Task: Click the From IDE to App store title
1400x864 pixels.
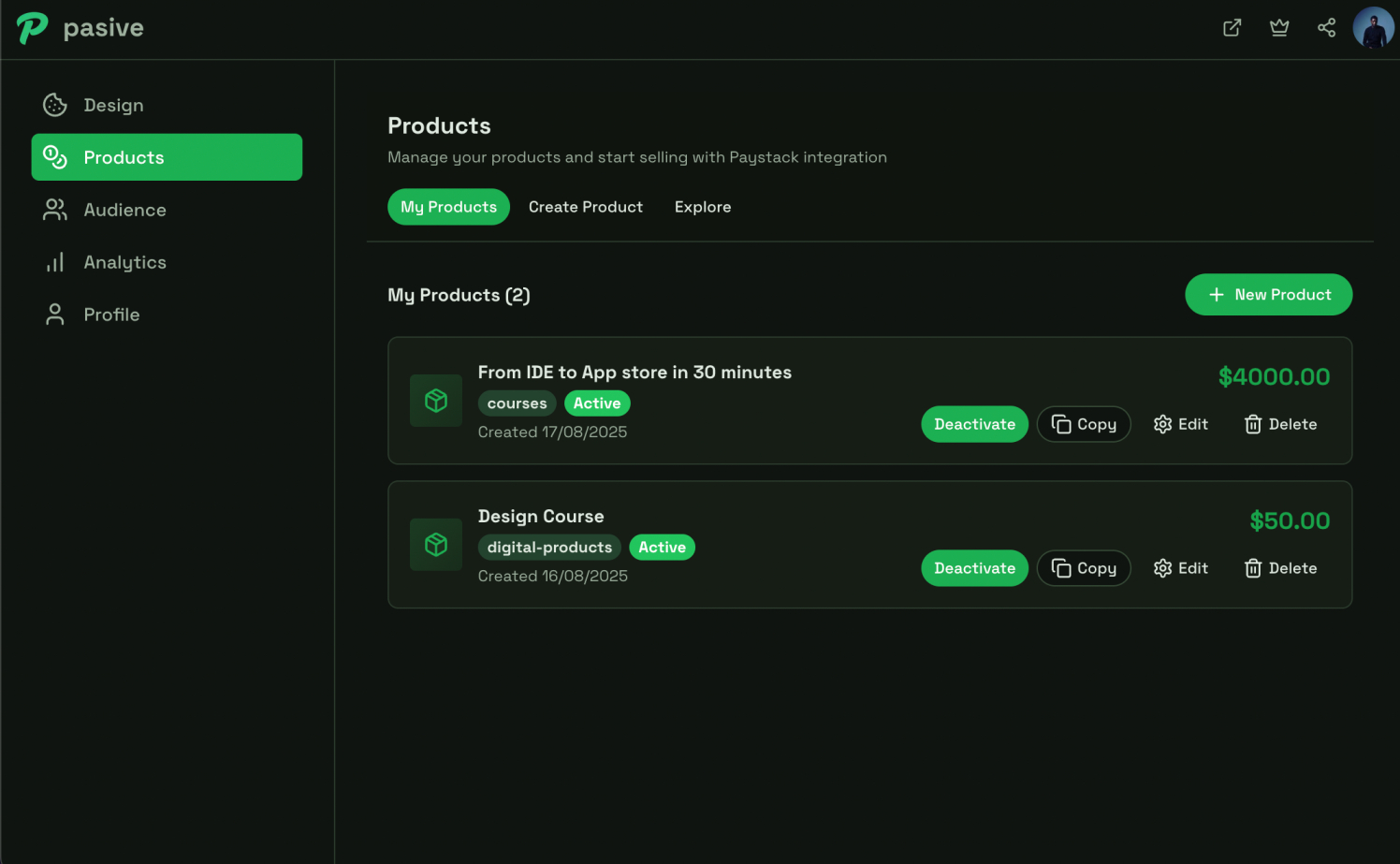Action: 634,373
